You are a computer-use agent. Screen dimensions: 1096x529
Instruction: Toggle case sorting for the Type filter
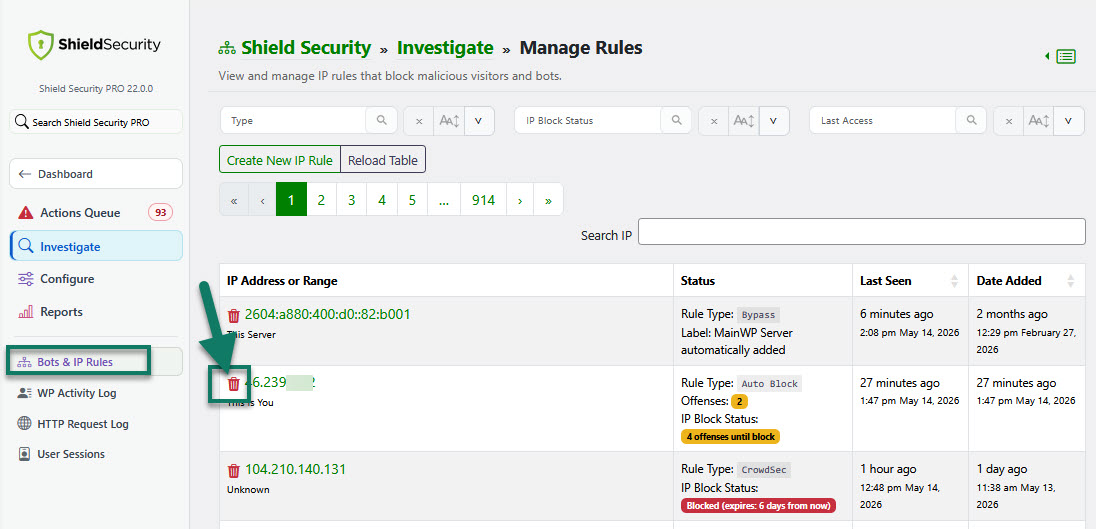pos(449,121)
